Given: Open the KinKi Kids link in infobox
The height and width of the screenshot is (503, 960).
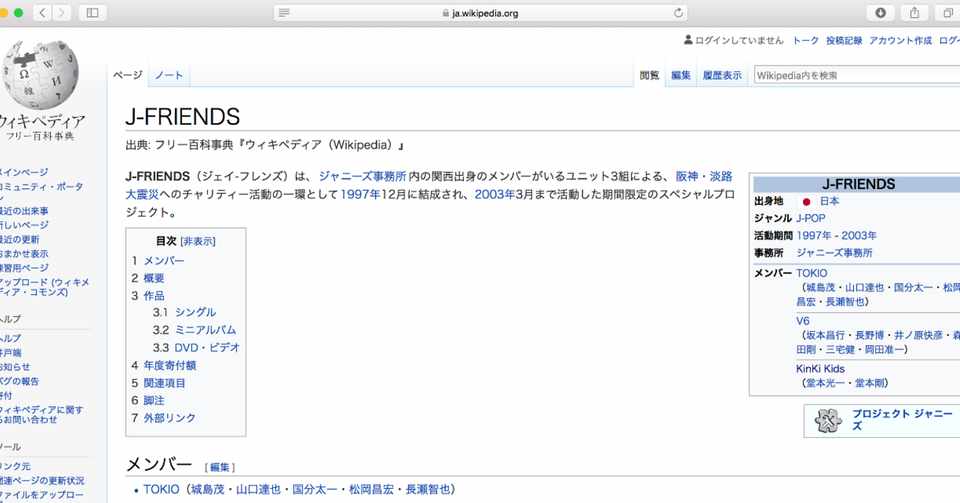Looking at the screenshot, I should (820, 368).
